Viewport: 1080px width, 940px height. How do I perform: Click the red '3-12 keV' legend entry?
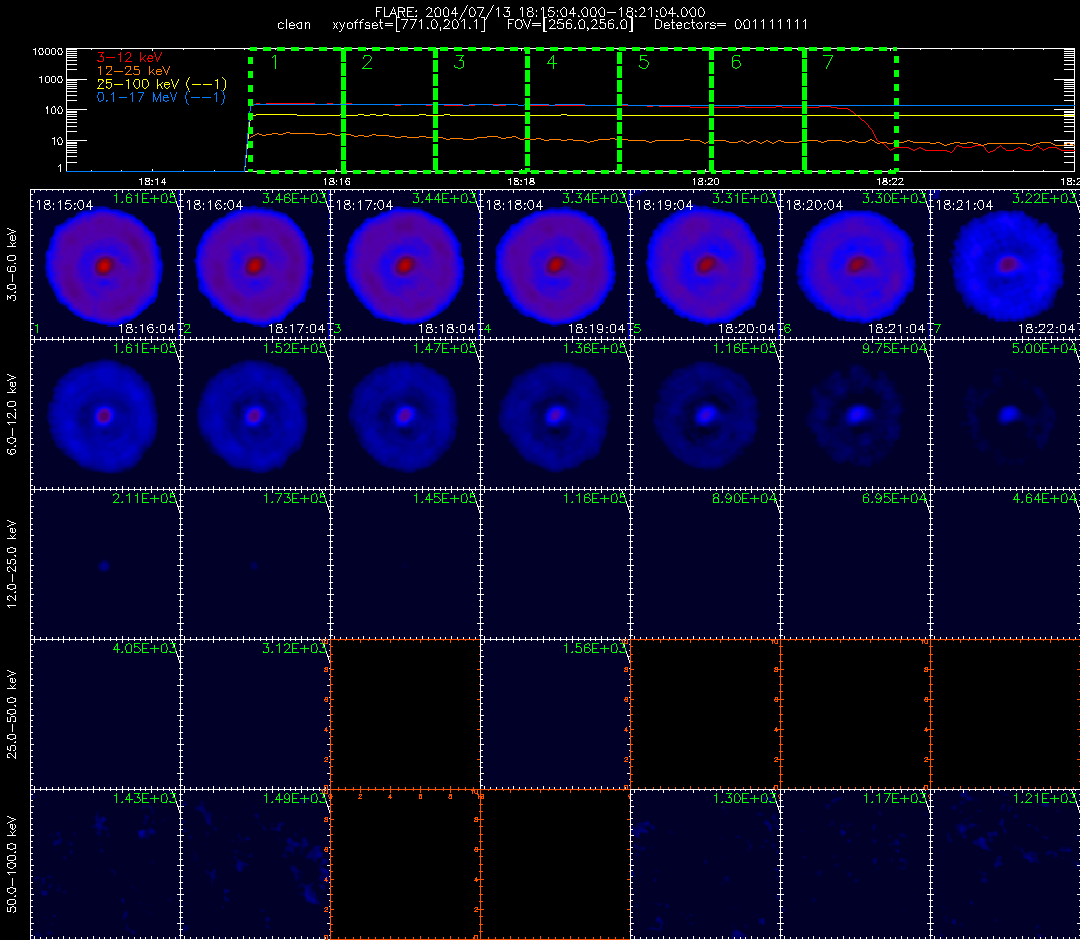[x=129, y=57]
